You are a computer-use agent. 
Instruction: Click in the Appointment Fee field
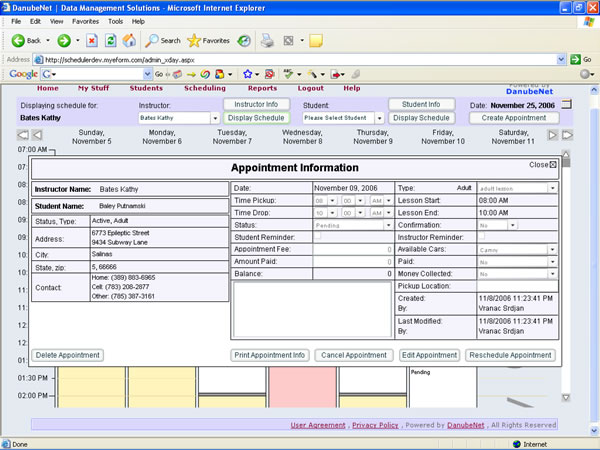[353, 249]
